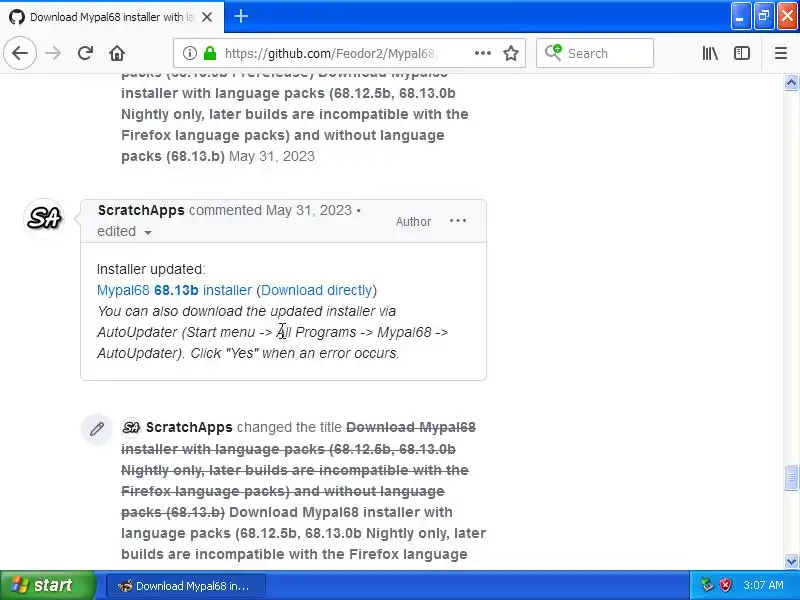Screen dimensions: 800x600
Task: Select the Download Mypal68 installer tab
Action: 112,17
